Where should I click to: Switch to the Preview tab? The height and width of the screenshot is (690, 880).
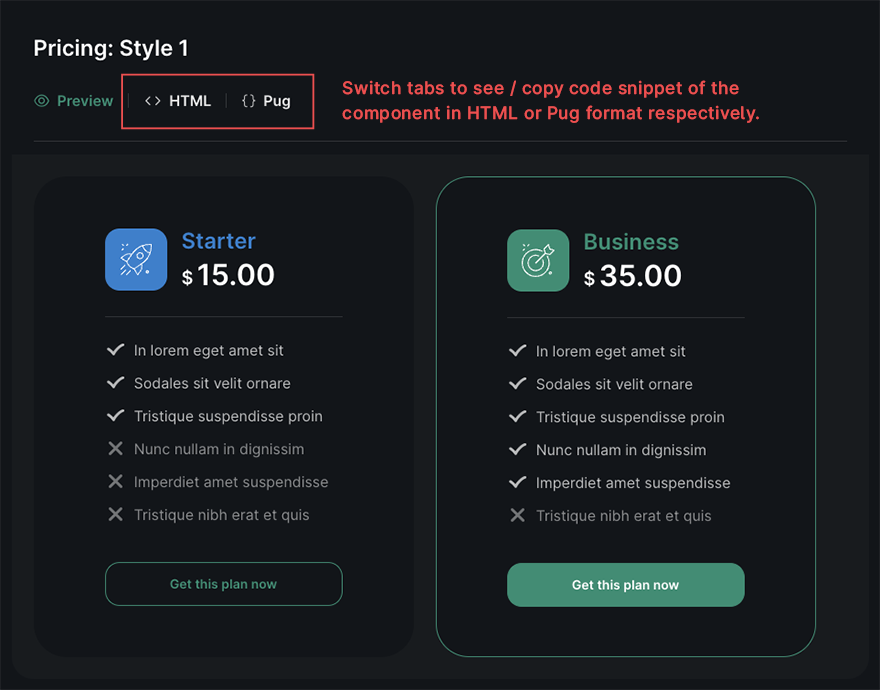[84, 101]
